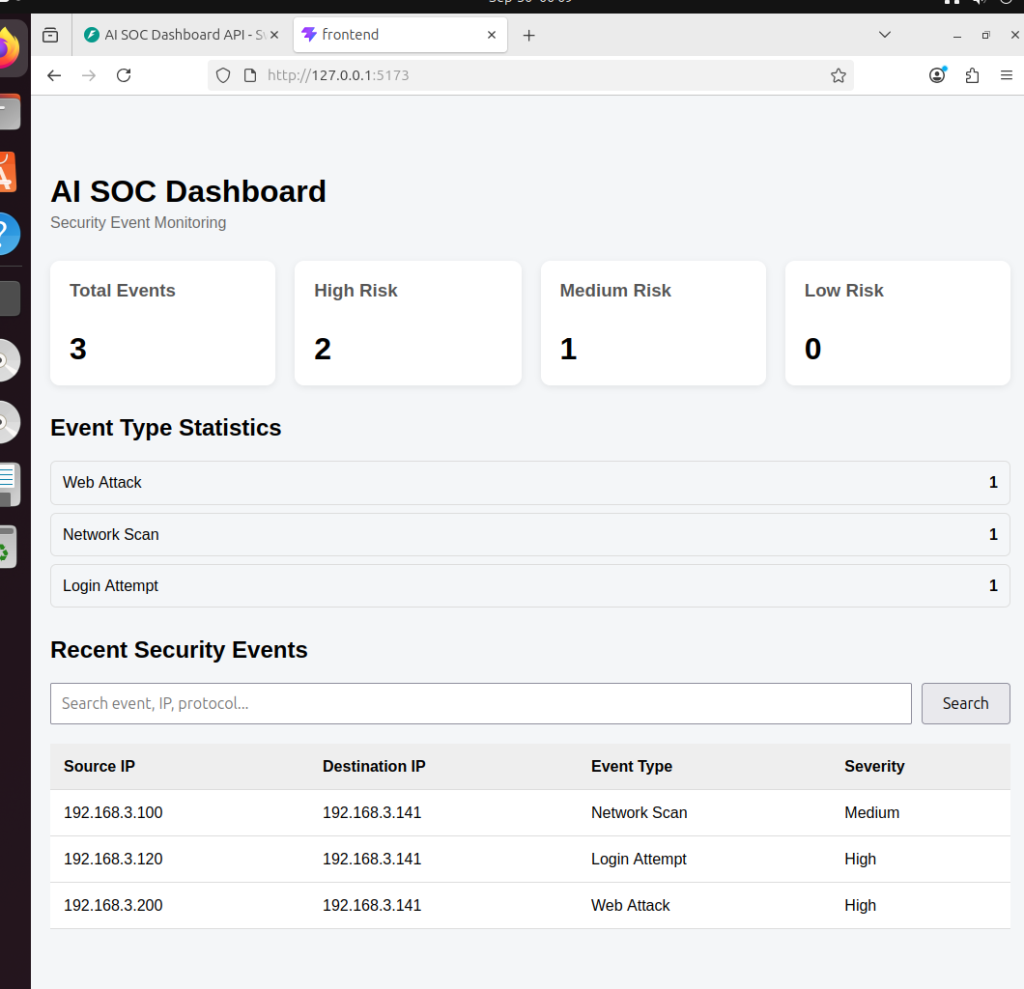The width and height of the screenshot is (1024, 989).
Task: Click the Low Risk card
Action: [x=897, y=323]
